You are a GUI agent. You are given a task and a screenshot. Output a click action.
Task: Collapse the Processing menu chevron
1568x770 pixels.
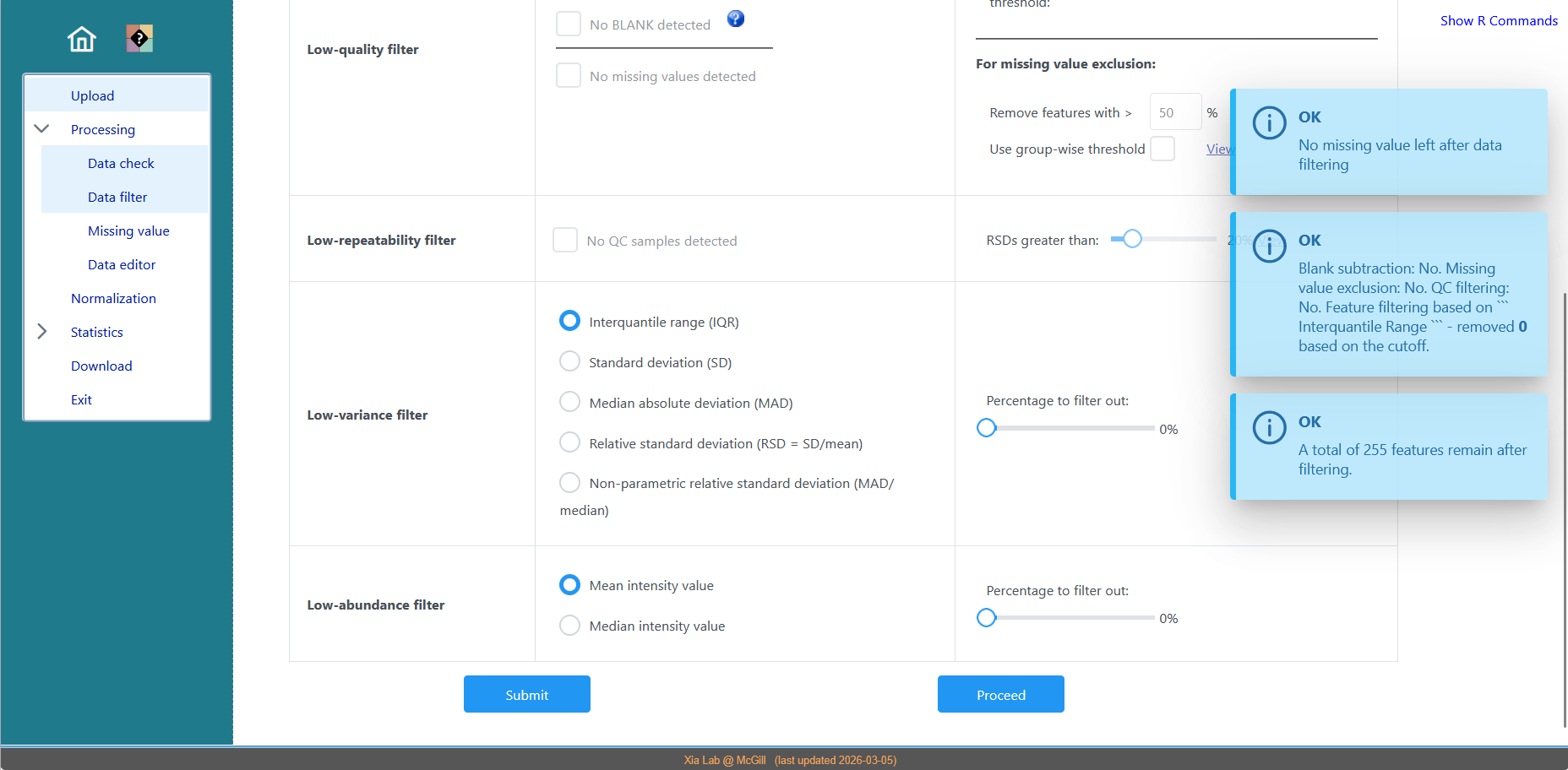pyautogui.click(x=41, y=129)
